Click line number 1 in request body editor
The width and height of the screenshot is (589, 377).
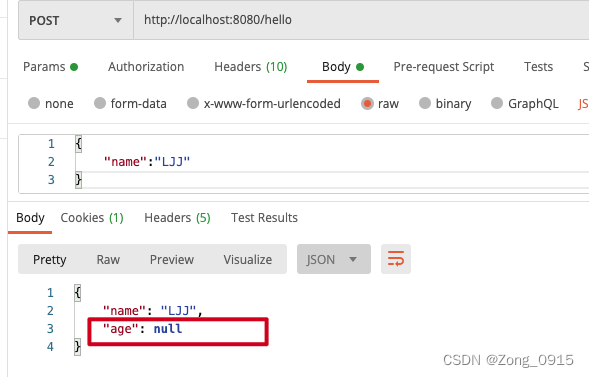(x=51, y=144)
